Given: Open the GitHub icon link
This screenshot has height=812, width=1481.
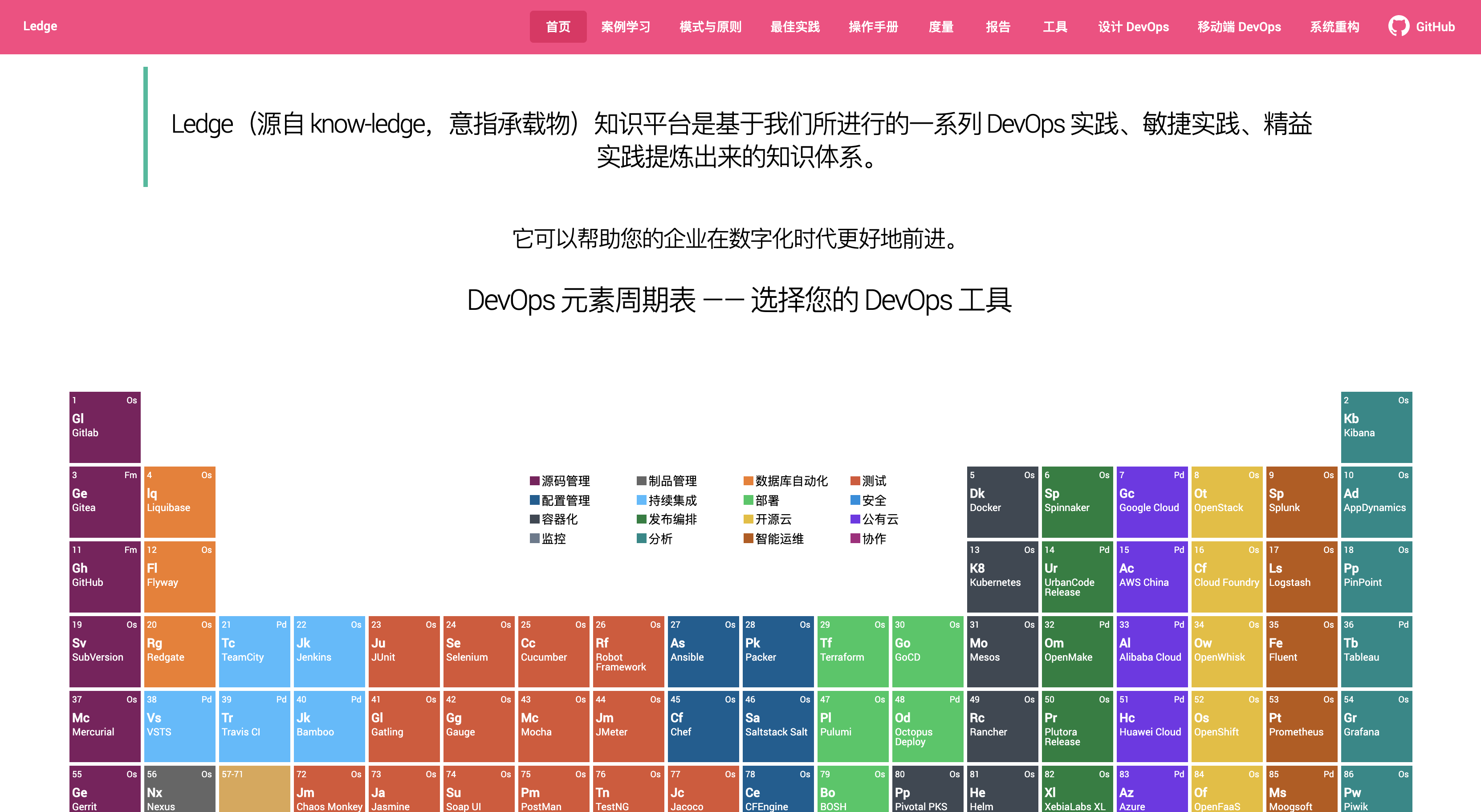Looking at the screenshot, I should 1398,26.
